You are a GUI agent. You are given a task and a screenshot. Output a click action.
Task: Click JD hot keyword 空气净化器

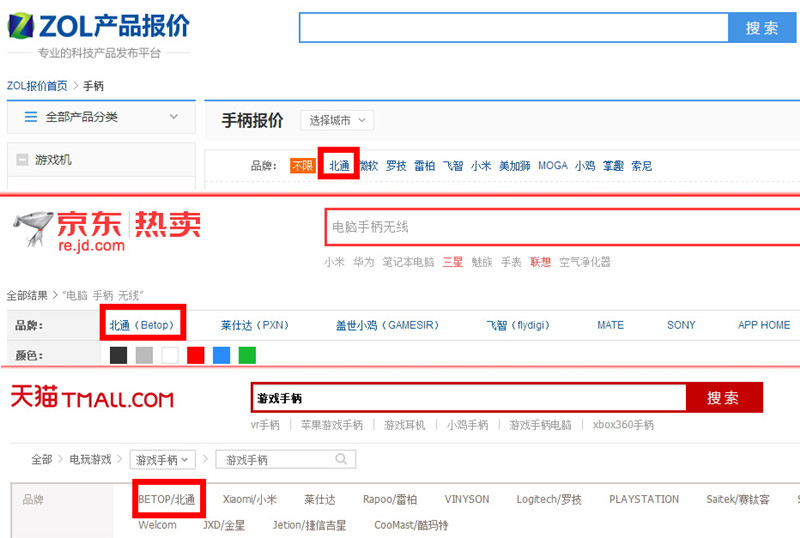click(x=585, y=262)
